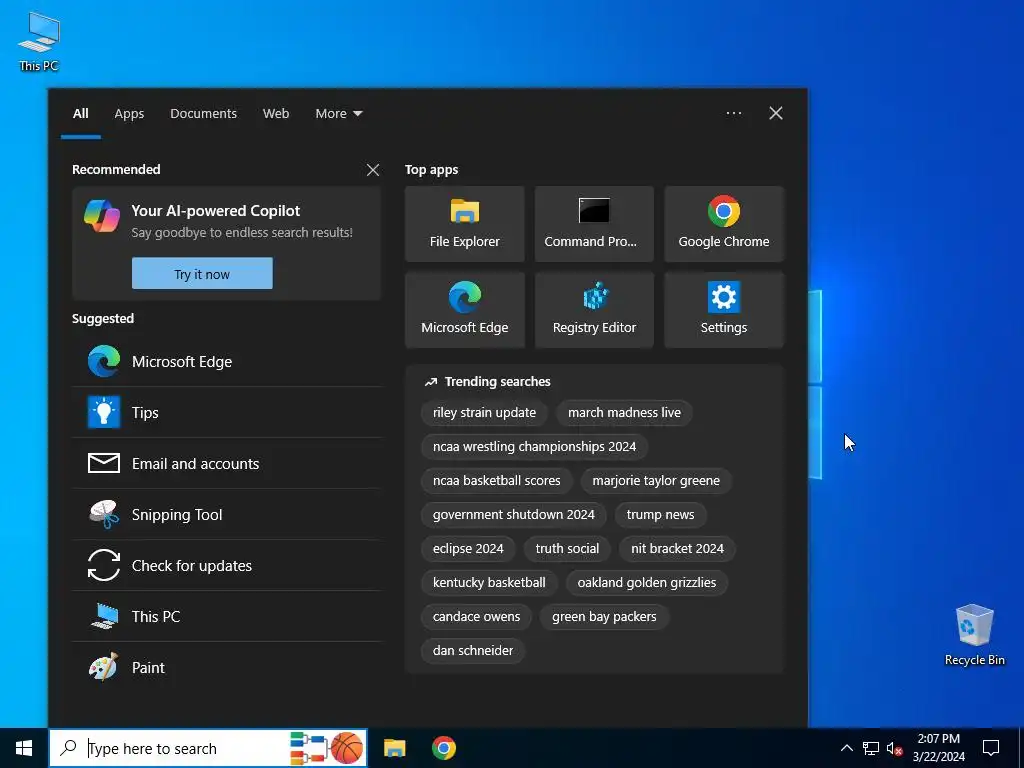Search riley strain update

(x=484, y=413)
